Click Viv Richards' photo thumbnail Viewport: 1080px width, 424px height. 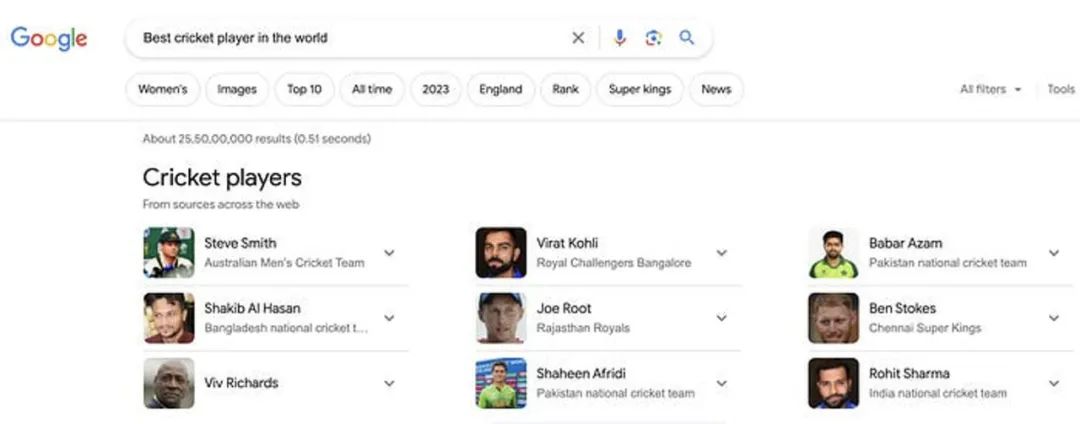coord(169,383)
